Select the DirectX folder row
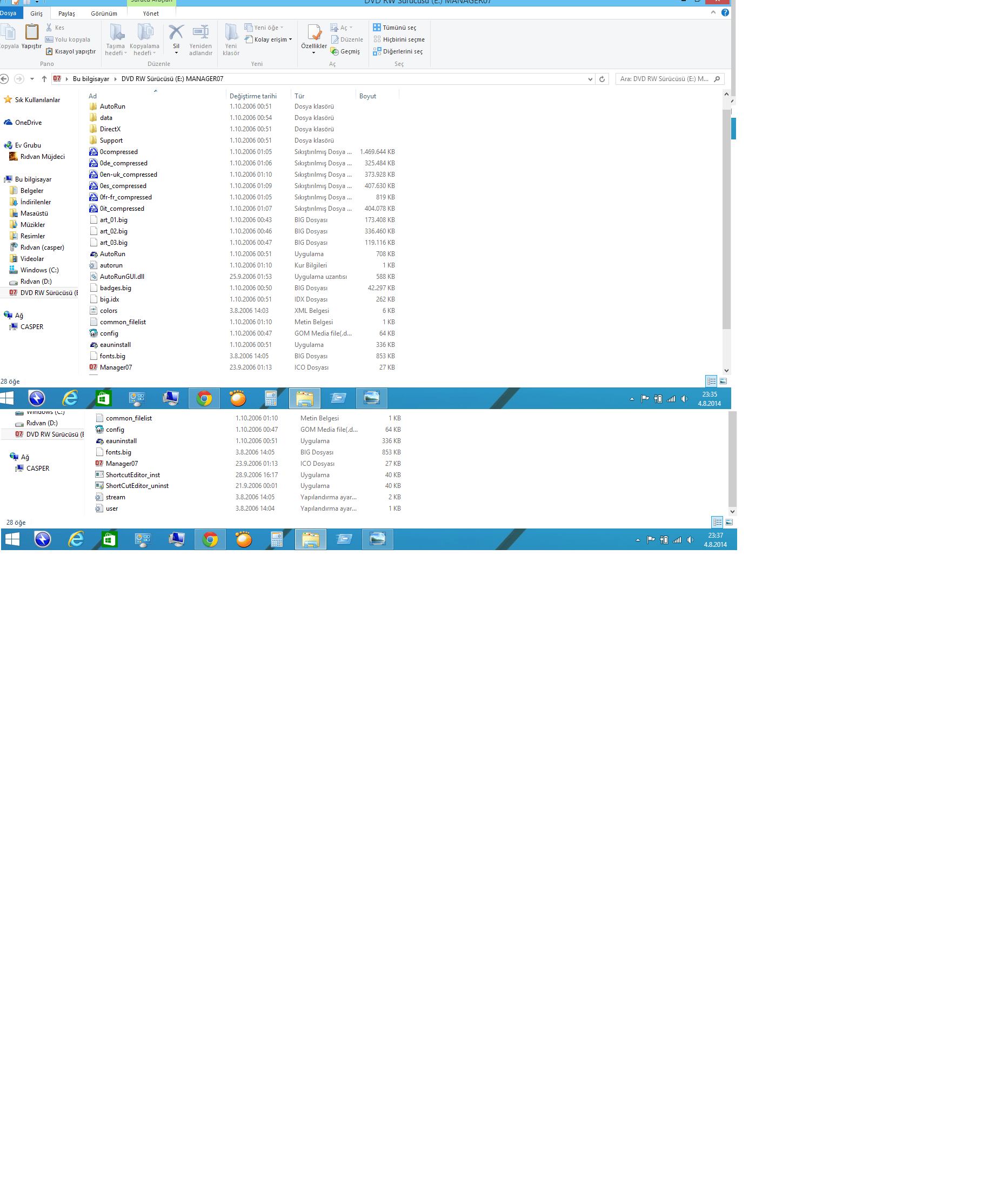Image resolution: width=1003 pixels, height=1204 pixels. click(x=243, y=130)
